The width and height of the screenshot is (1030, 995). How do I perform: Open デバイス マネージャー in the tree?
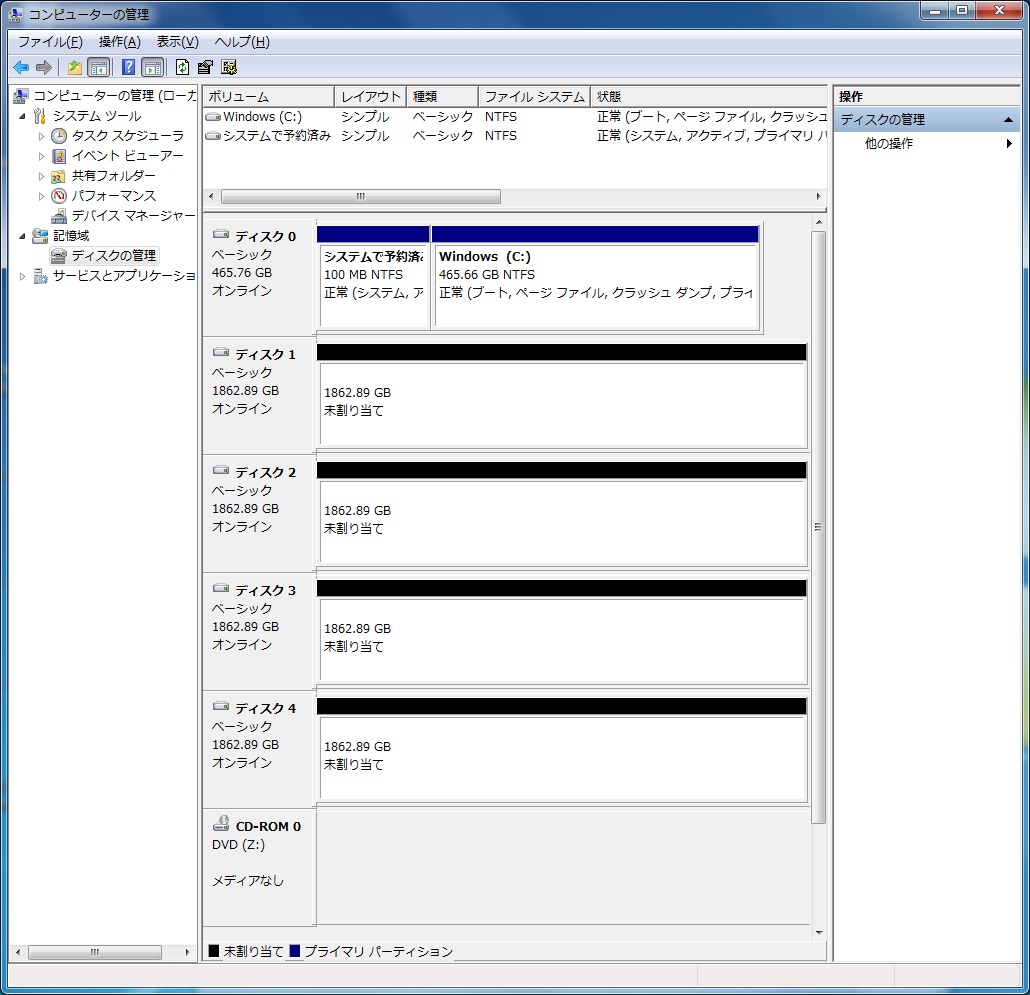pyautogui.click(x=132, y=216)
